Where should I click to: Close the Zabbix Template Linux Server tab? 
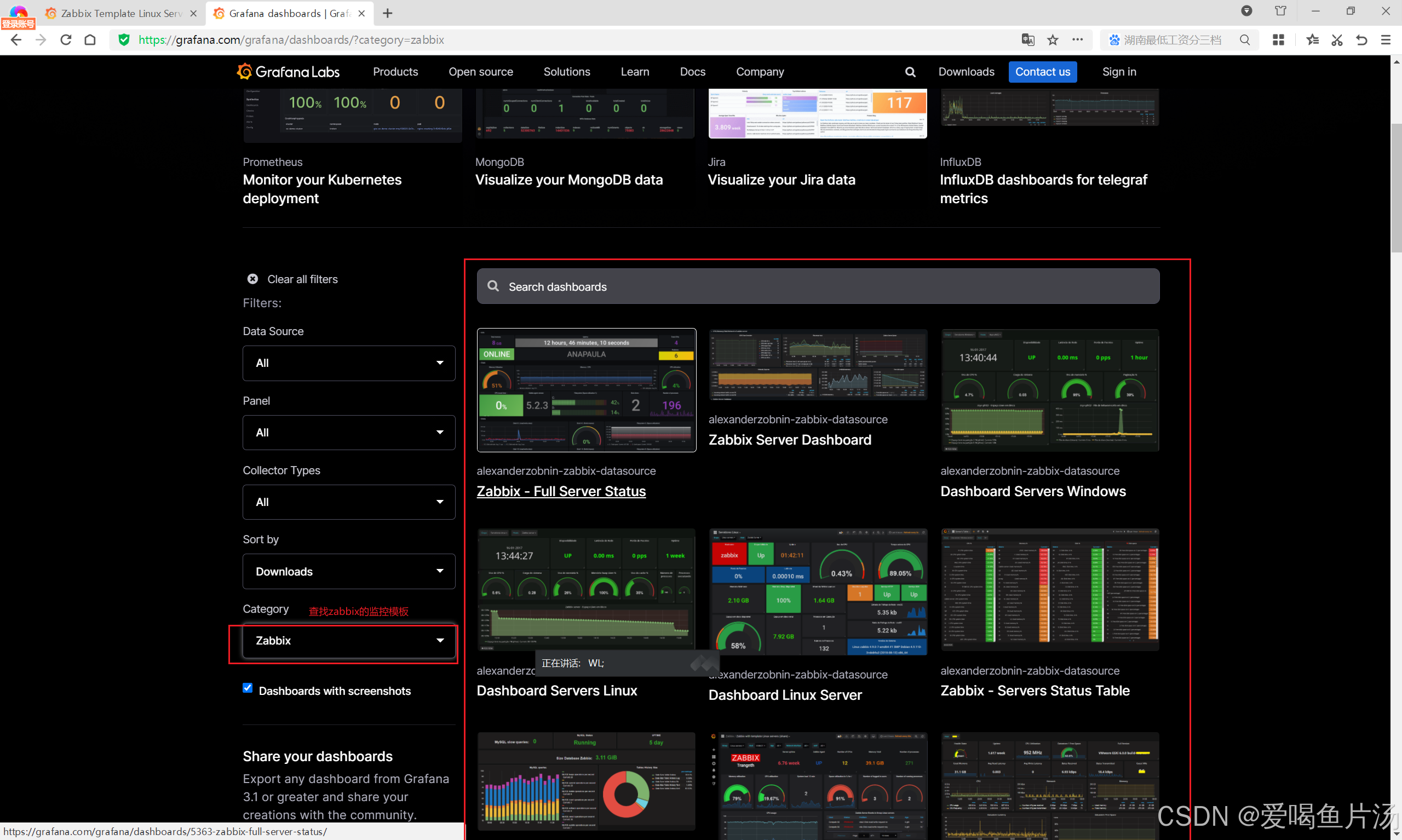pyautogui.click(x=193, y=14)
